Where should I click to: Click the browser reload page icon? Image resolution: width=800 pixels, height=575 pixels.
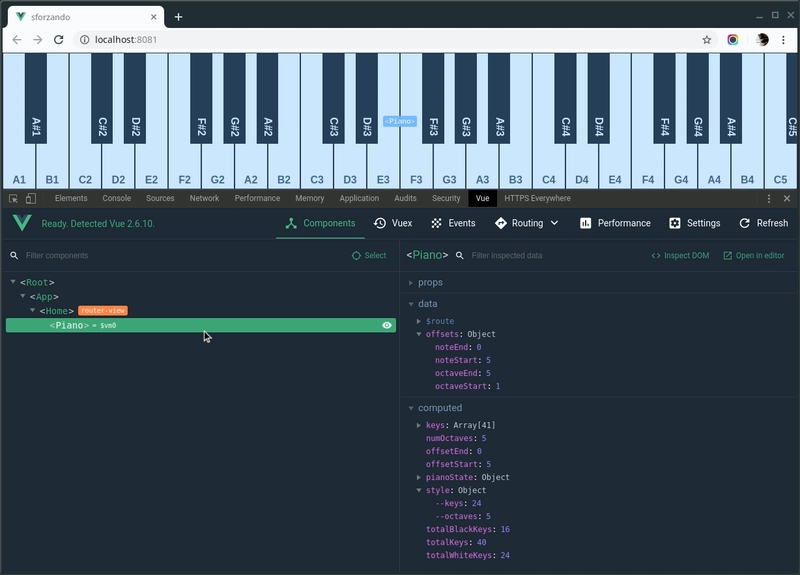(59, 40)
